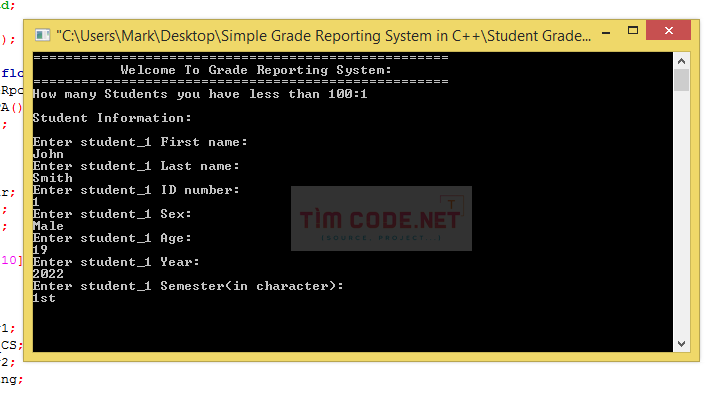Viewport: 724px width, 398px height.
Task: Click 'Enter student_1 Semester(in character):' prompt
Action: [188, 286]
